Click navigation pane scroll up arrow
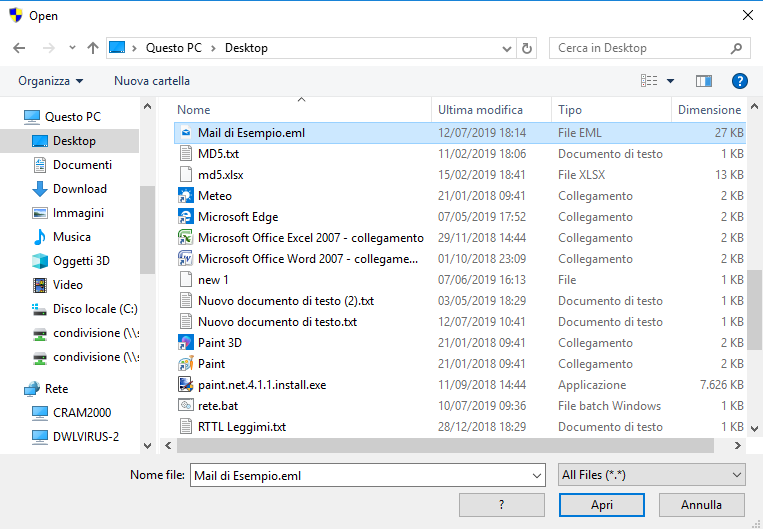763x529 pixels. click(147, 106)
